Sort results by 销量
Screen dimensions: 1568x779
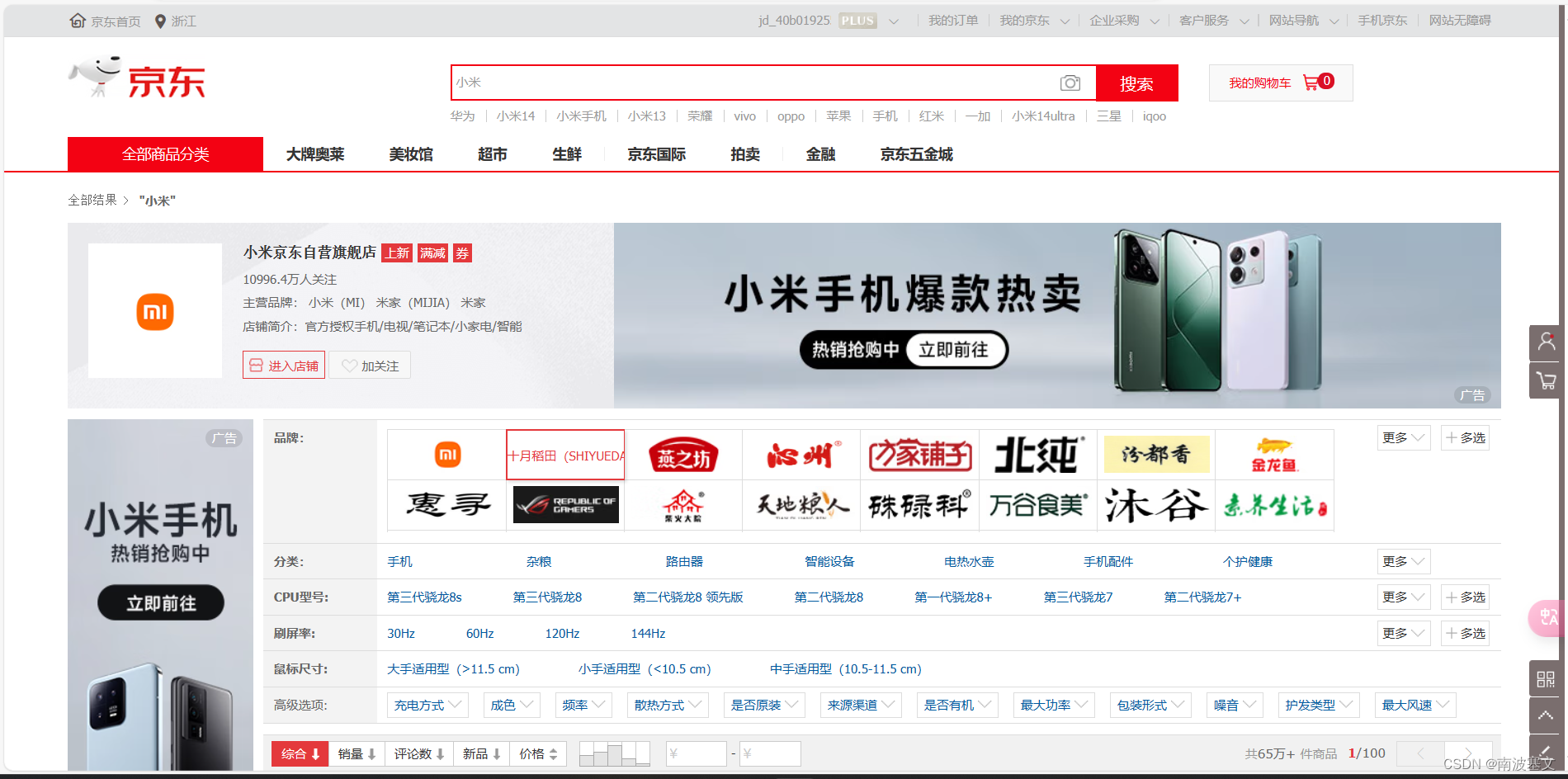(x=357, y=753)
